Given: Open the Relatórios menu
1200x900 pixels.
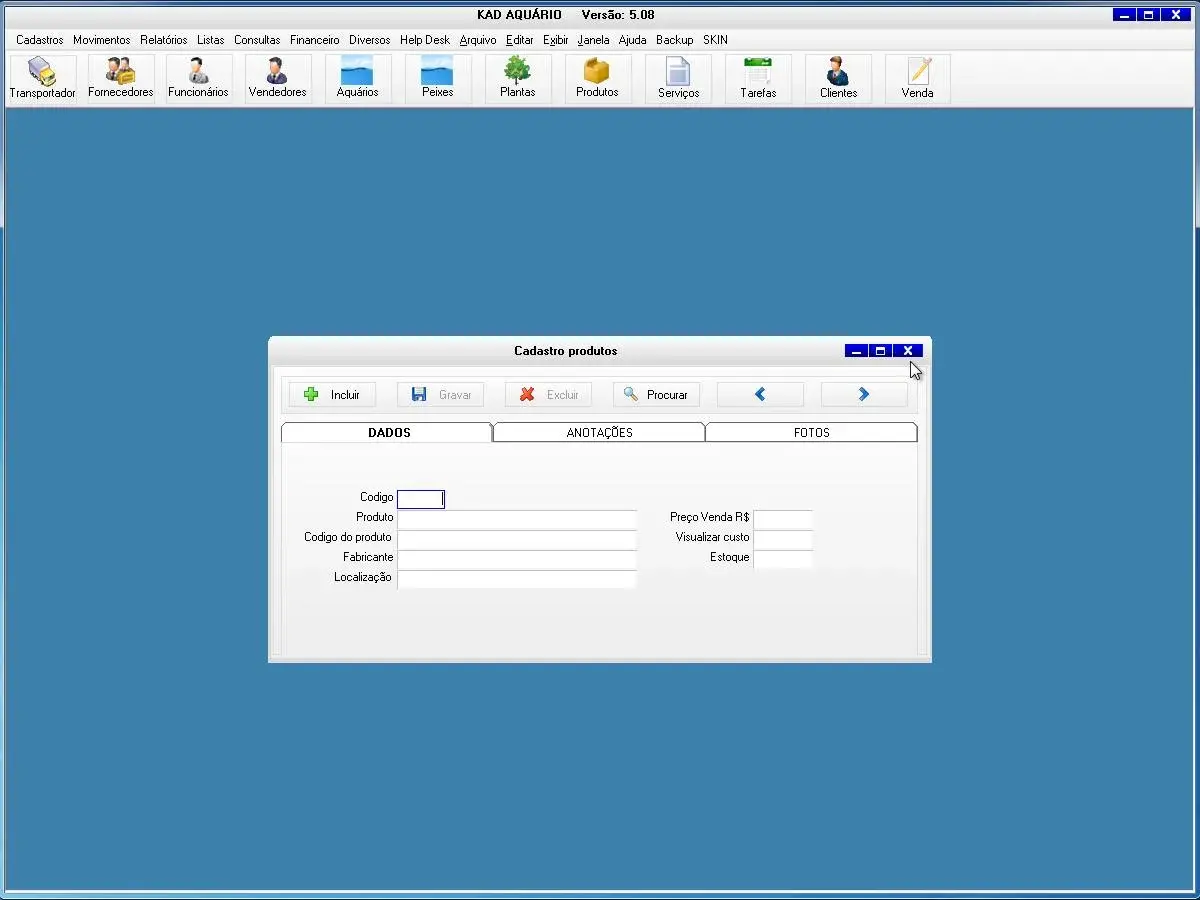Looking at the screenshot, I should (x=164, y=40).
